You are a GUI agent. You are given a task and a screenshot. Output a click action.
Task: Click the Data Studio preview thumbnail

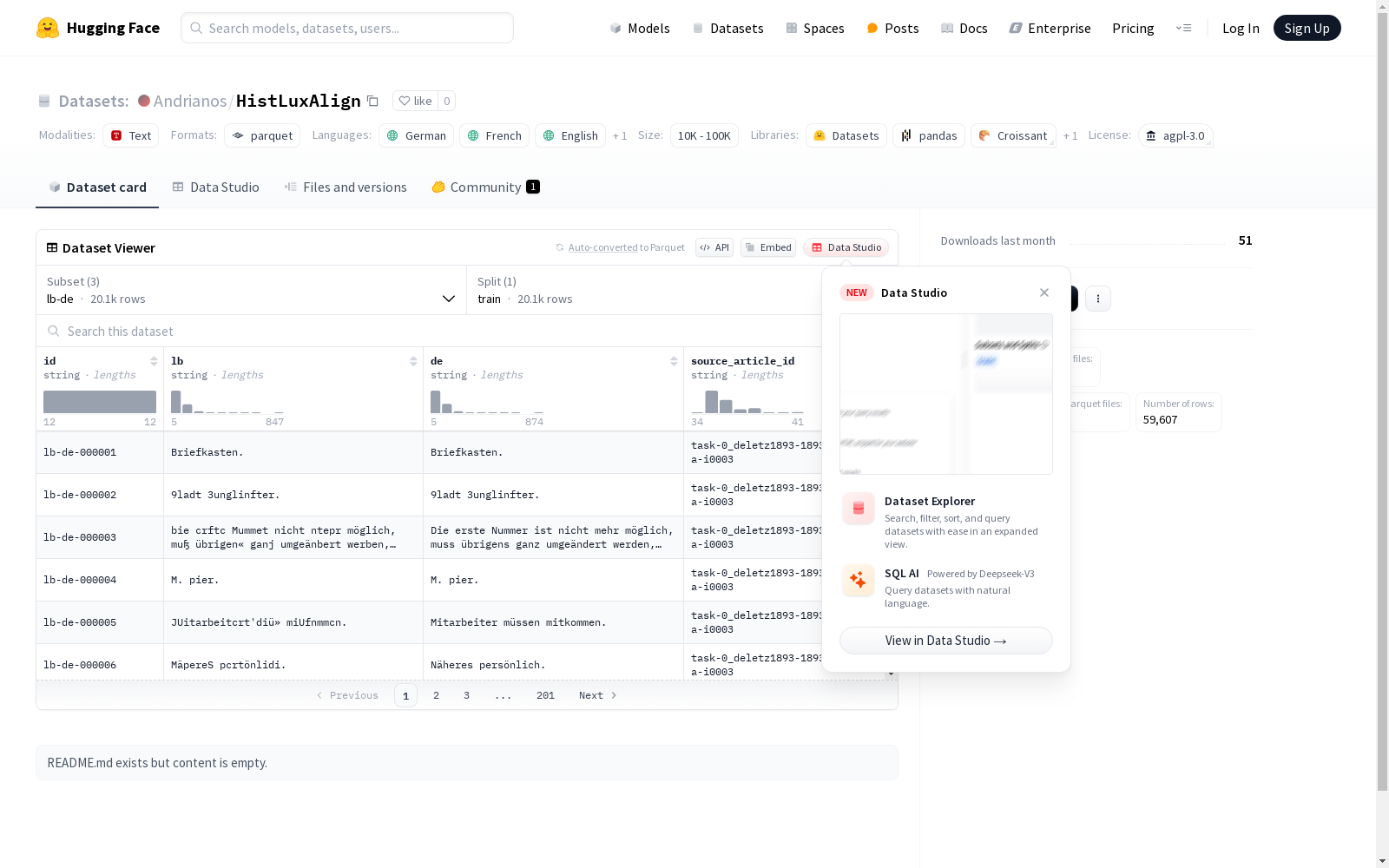pyautogui.click(x=945, y=394)
